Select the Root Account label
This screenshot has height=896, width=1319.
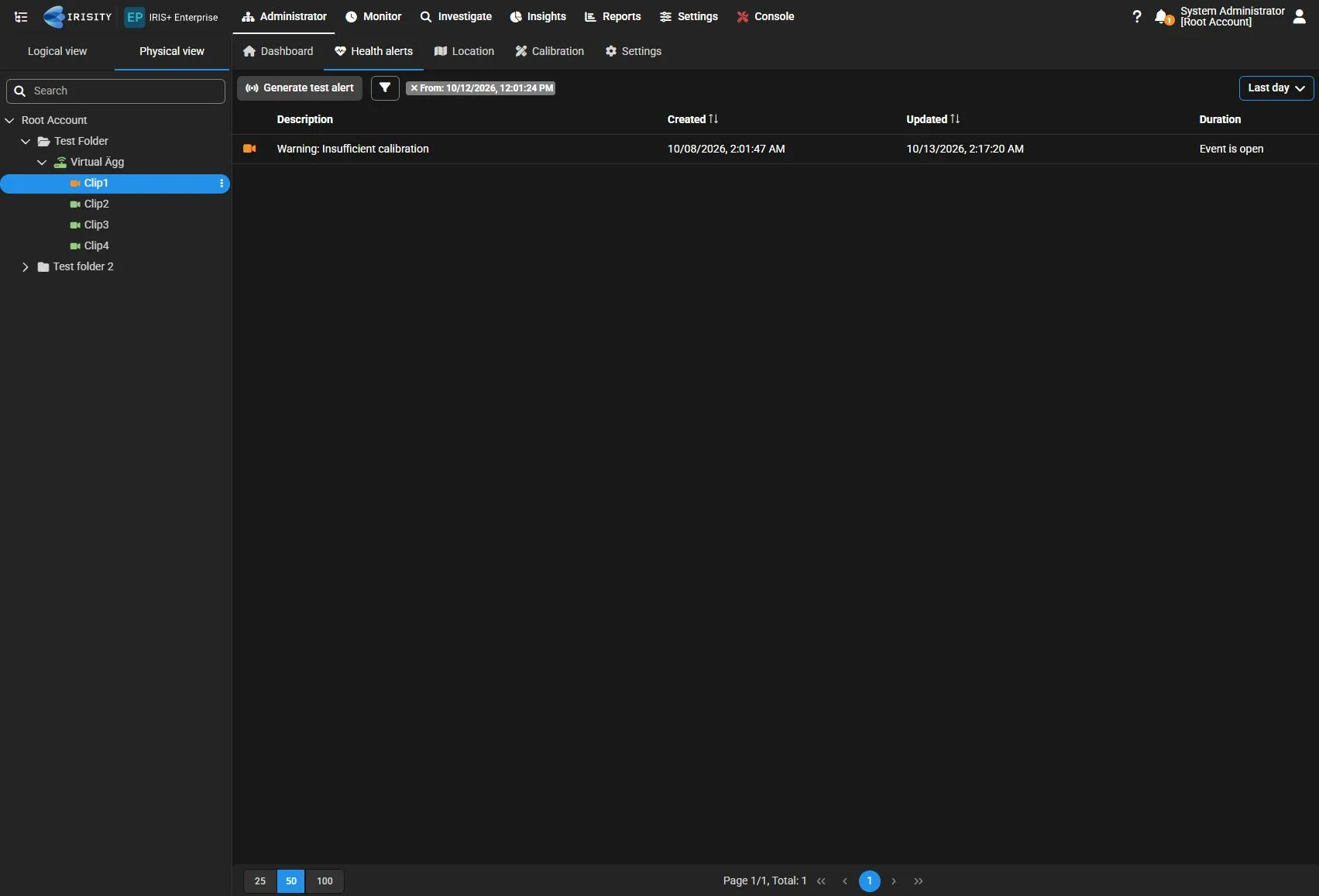pos(54,121)
